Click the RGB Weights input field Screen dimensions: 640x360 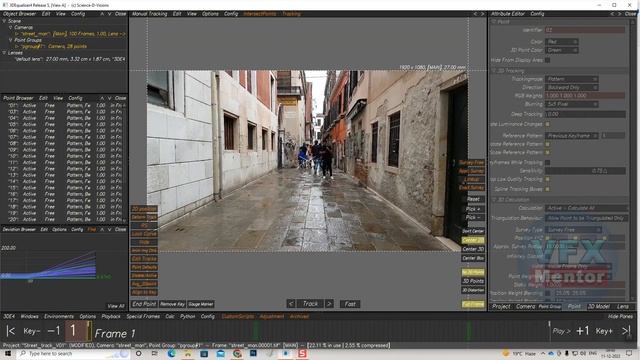tap(585, 96)
